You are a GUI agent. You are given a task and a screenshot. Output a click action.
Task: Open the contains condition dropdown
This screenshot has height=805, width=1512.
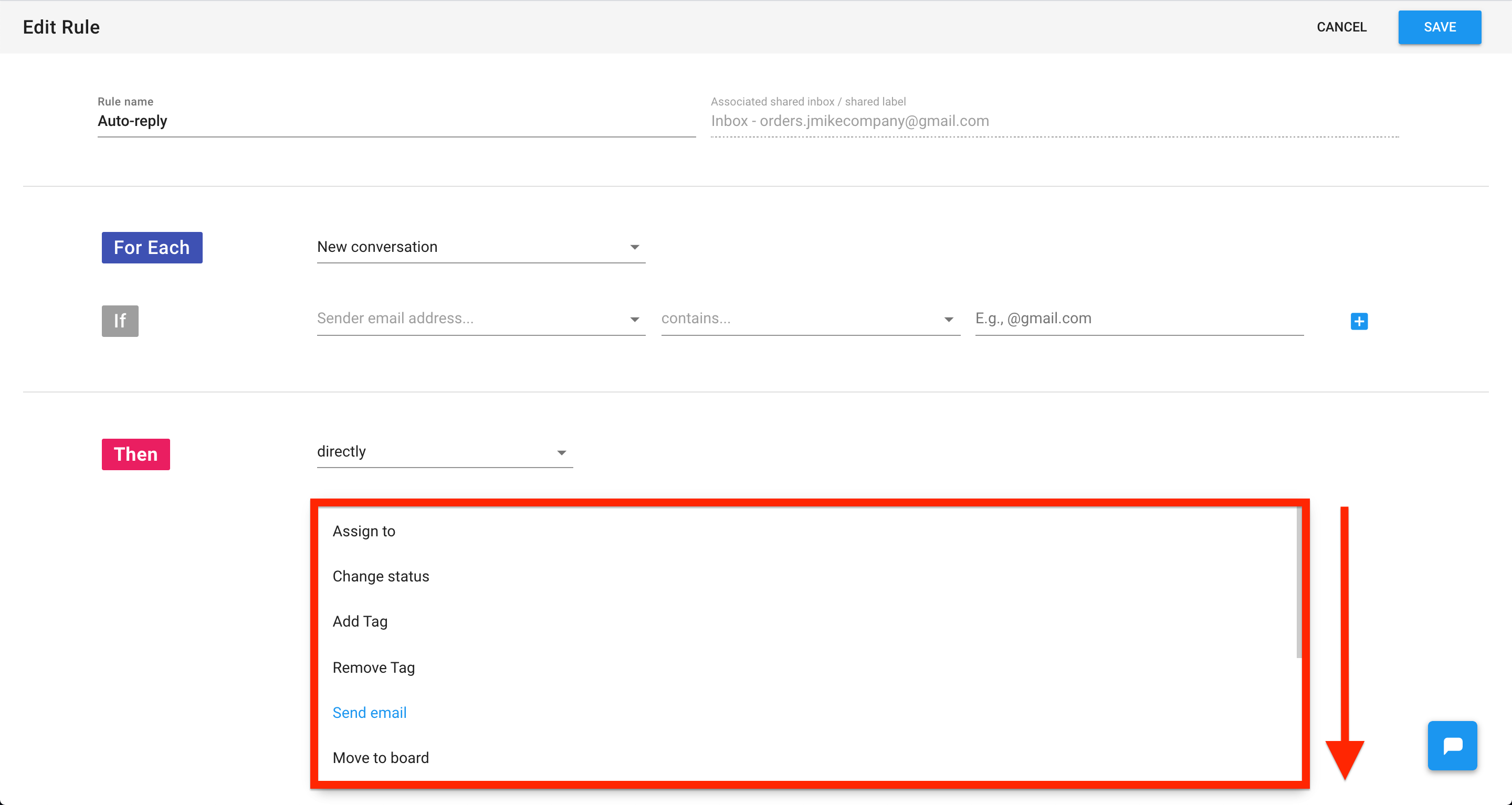pos(810,319)
